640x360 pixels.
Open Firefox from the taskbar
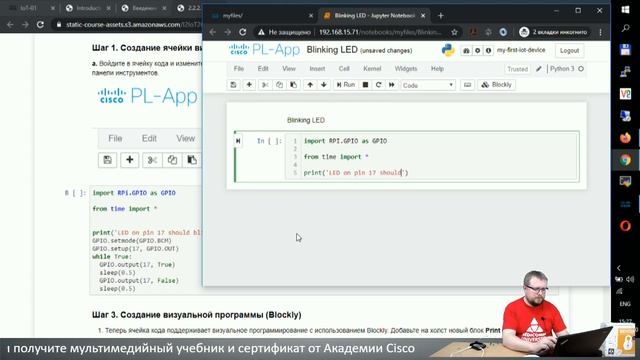tap(625, 138)
